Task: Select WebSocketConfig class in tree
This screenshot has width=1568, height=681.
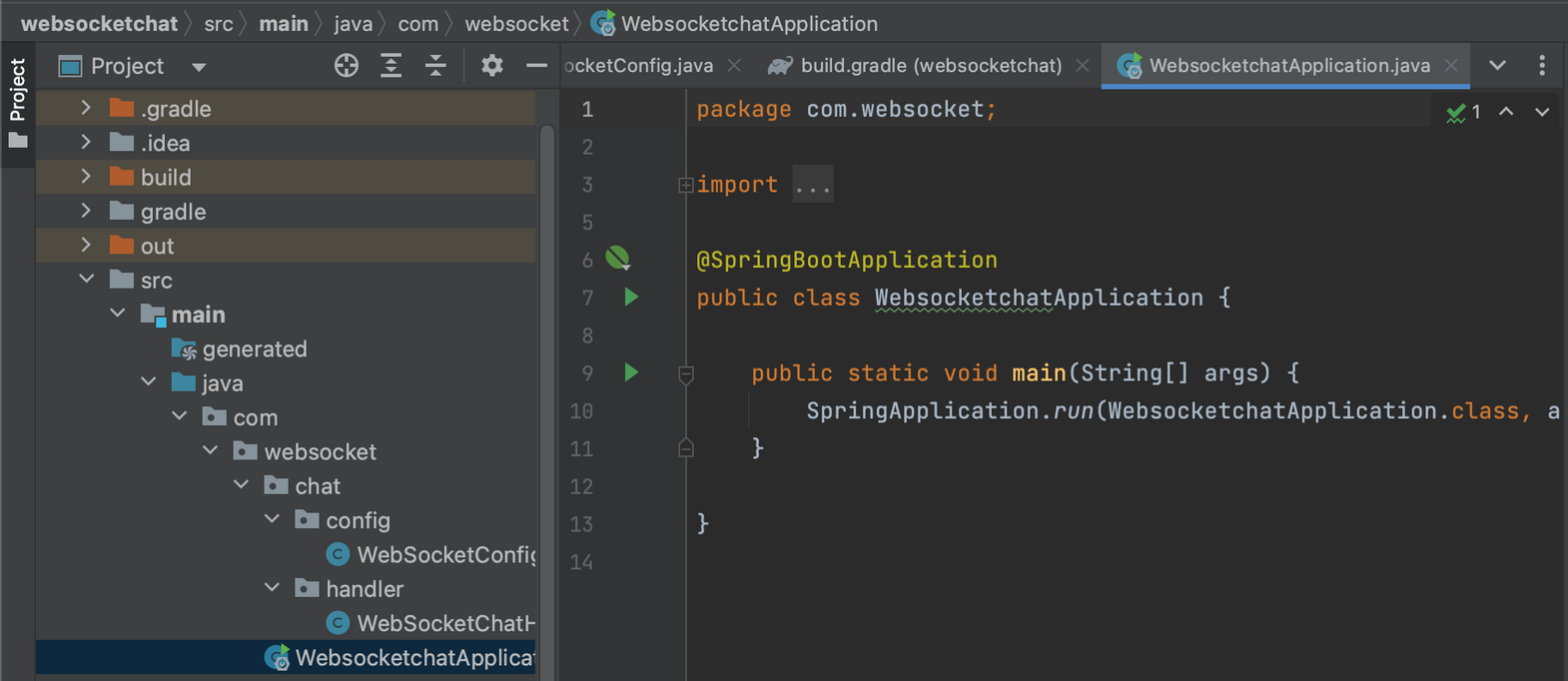Action: pyautogui.click(x=431, y=554)
